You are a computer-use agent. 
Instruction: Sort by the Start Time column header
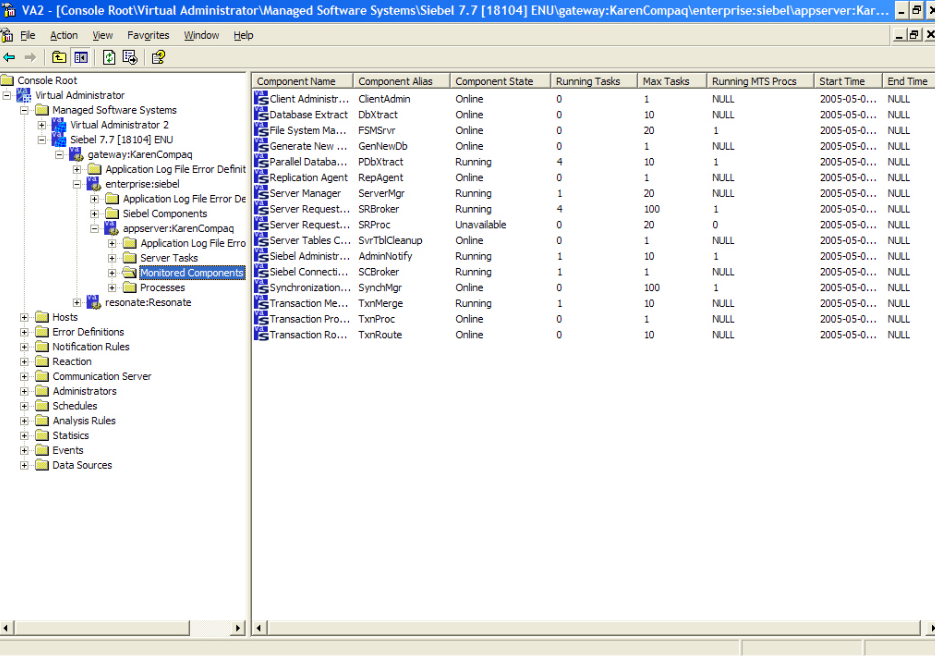pos(848,81)
